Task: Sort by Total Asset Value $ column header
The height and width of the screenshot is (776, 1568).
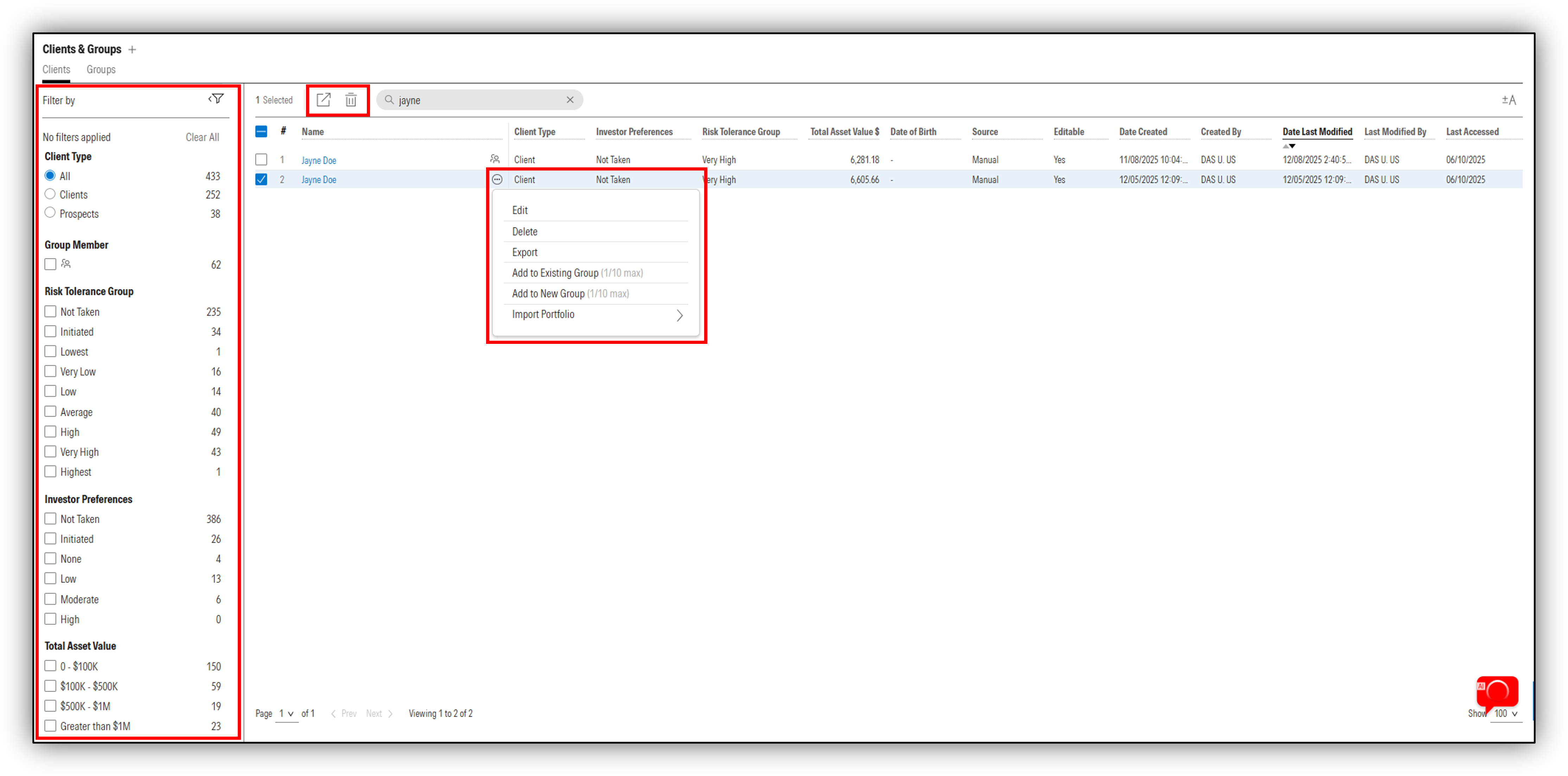Action: (x=844, y=132)
